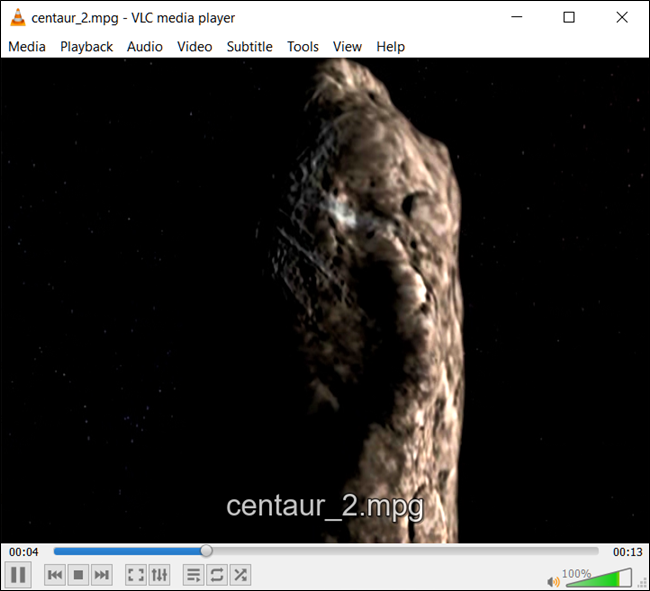The width and height of the screenshot is (650, 591).
Task: Skip to previous media track
Action: coord(55,575)
